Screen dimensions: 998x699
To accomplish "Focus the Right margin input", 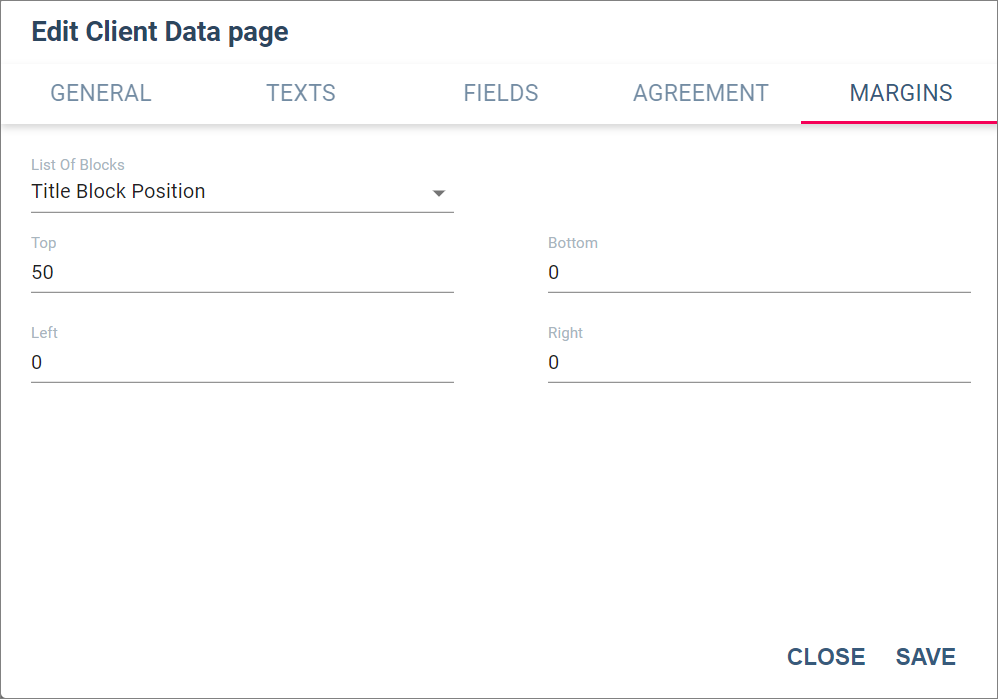I will (x=759, y=362).
